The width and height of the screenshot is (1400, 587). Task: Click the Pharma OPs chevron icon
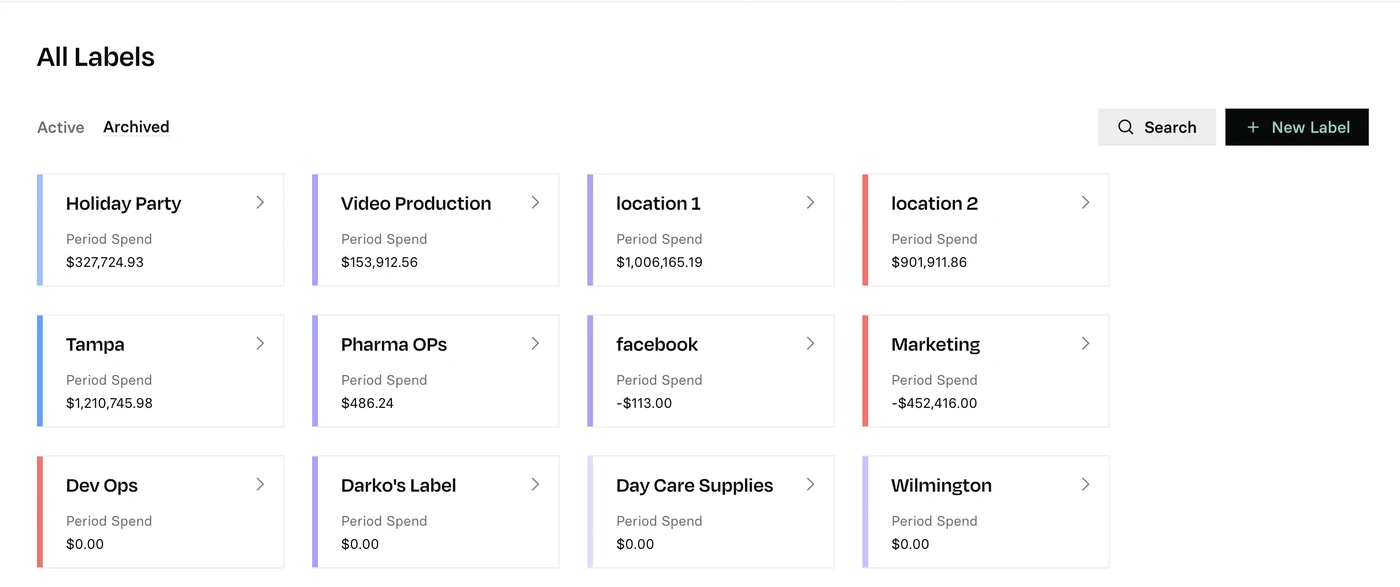coord(535,343)
